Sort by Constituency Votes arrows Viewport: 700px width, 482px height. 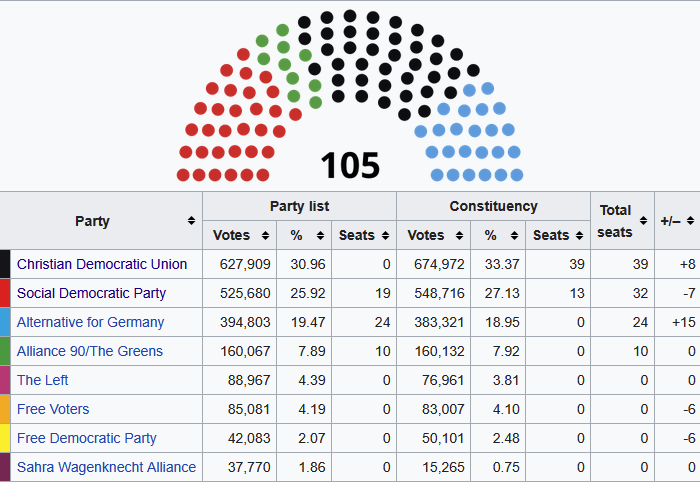point(459,235)
